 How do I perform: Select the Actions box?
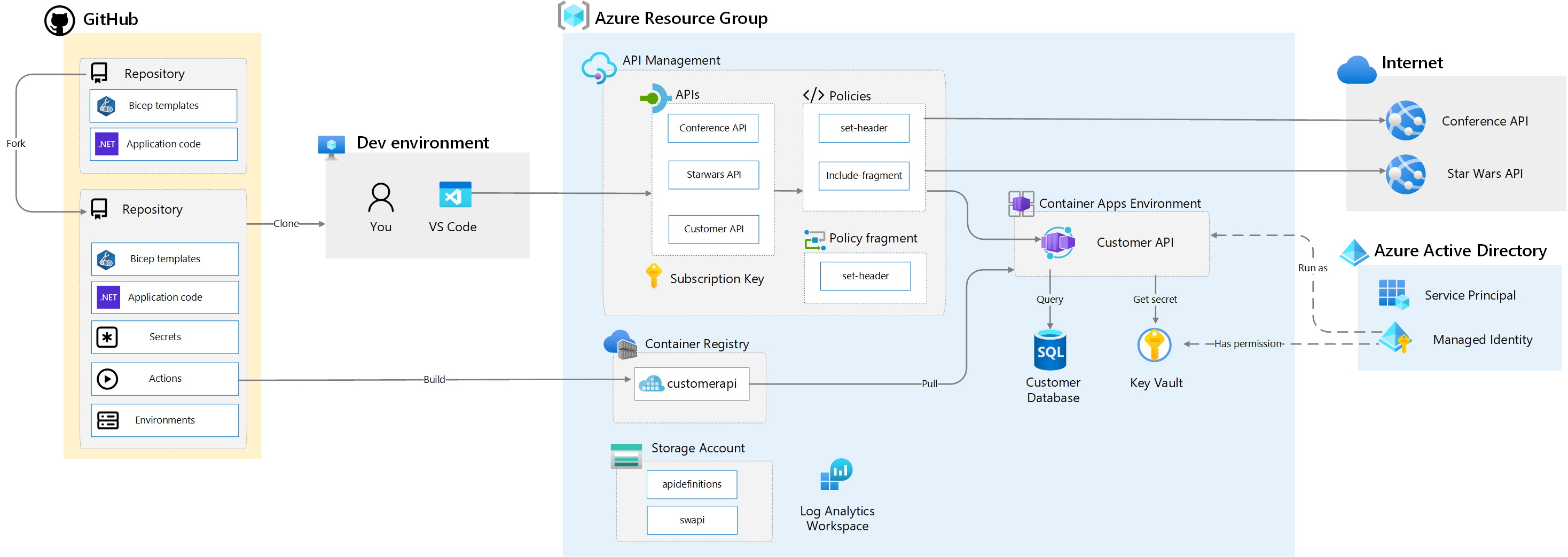(x=164, y=379)
